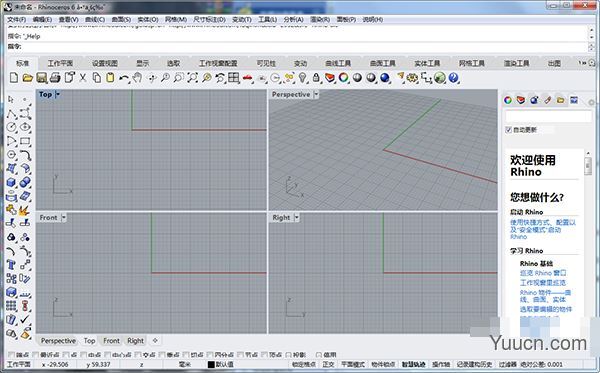The width and height of the screenshot is (600, 373).
Task: Enable the 四分点 object snap checkbox
Action: [210, 355]
